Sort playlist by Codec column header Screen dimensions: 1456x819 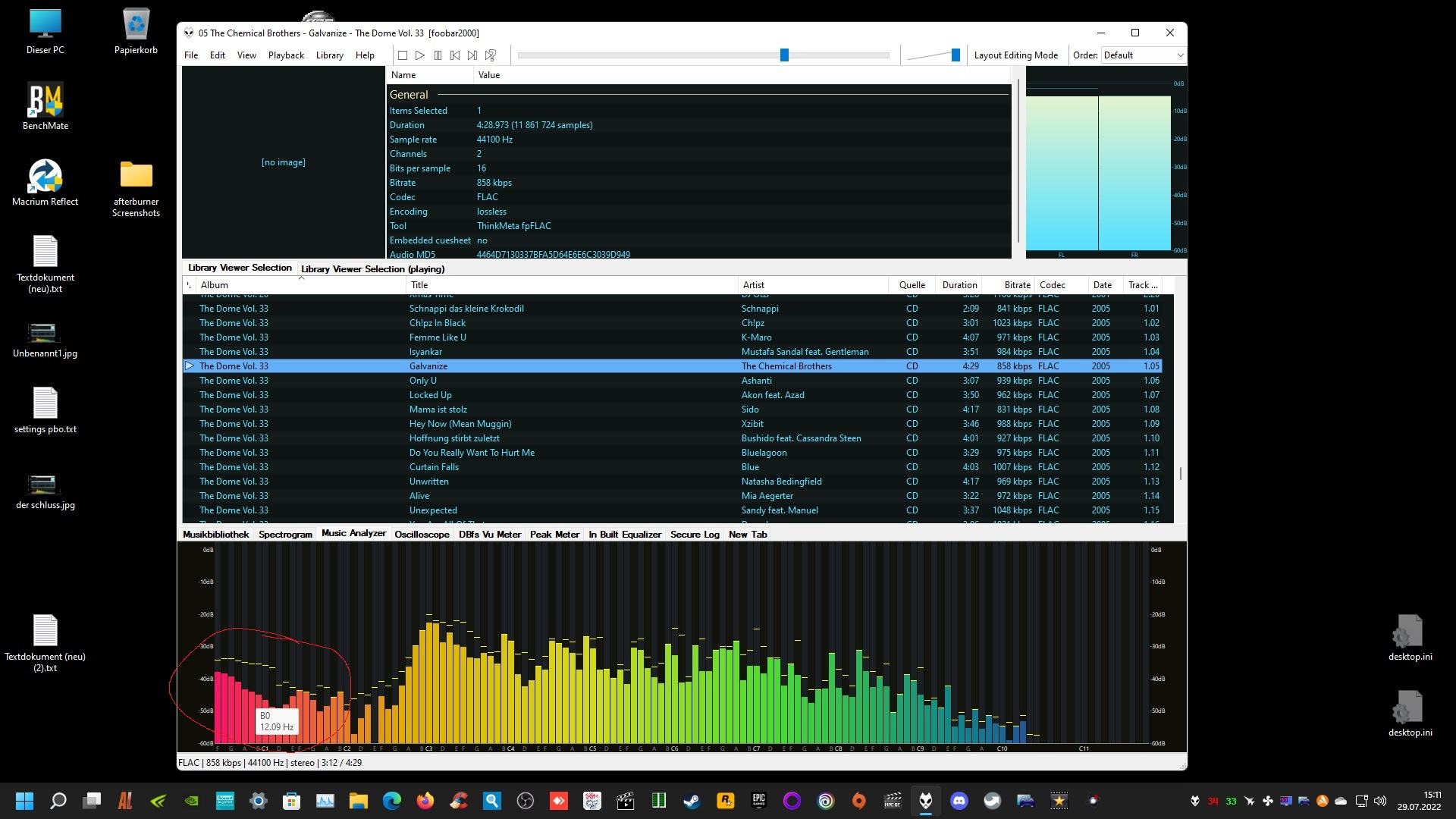pyautogui.click(x=1061, y=285)
